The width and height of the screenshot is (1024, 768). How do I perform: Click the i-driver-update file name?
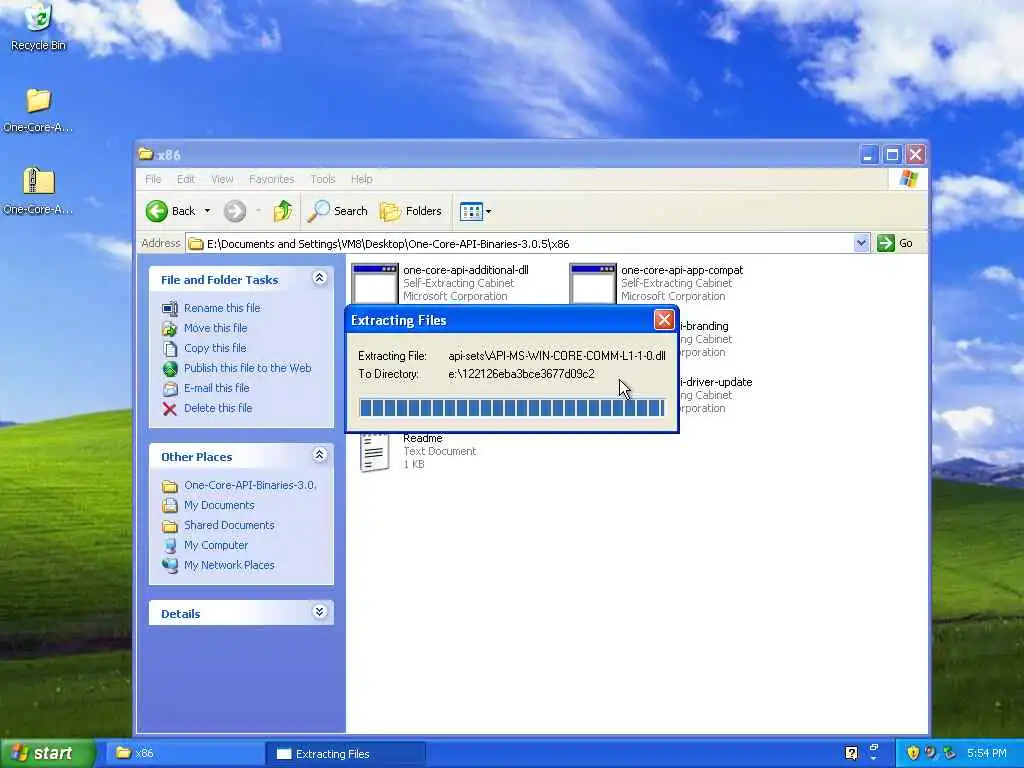[716, 382]
